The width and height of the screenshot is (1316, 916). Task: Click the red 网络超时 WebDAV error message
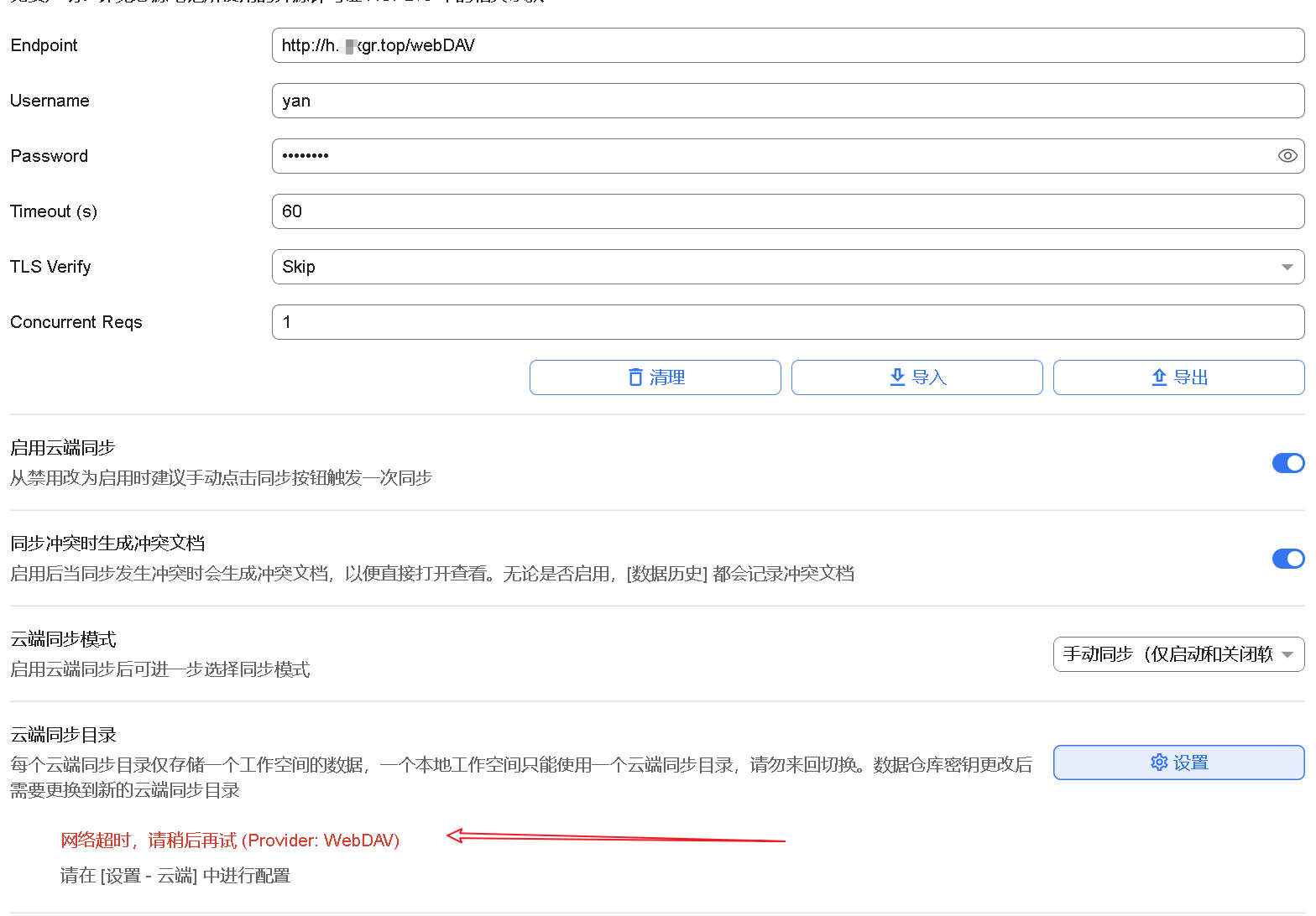tap(230, 841)
